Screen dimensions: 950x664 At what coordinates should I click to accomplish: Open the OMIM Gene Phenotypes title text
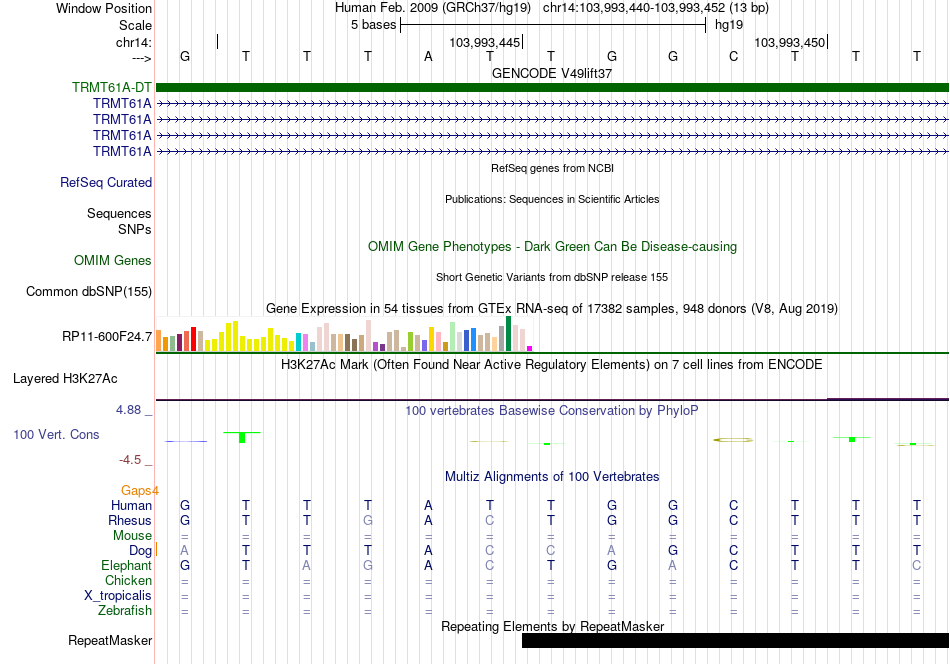coord(552,247)
